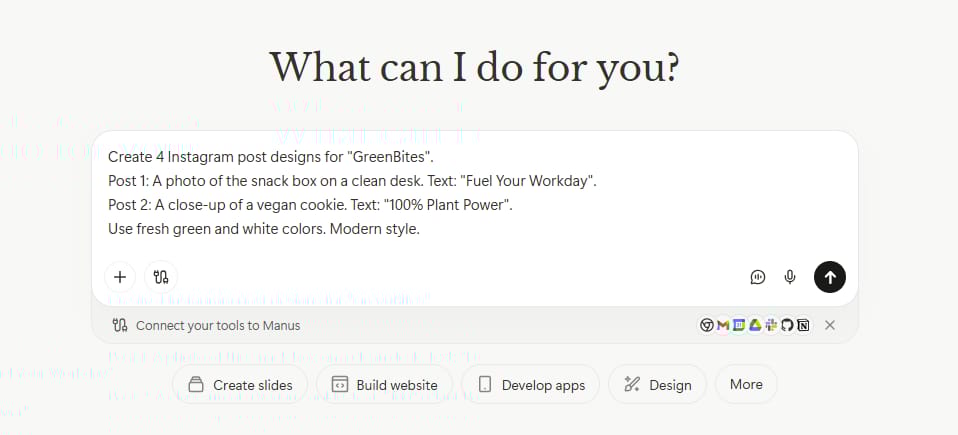Dismiss the Connect your tools banner
The width and height of the screenshot is (958, 435).
tap(830, 325)
